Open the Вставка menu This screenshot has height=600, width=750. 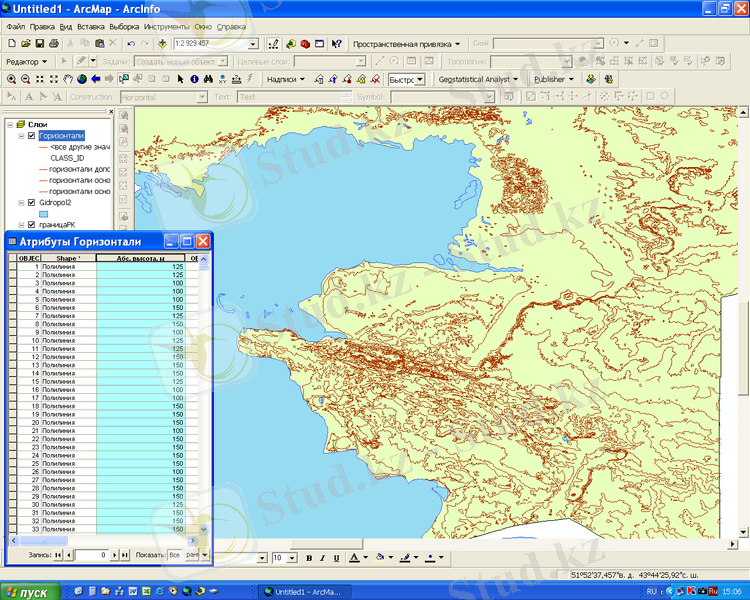click(90, 25)
